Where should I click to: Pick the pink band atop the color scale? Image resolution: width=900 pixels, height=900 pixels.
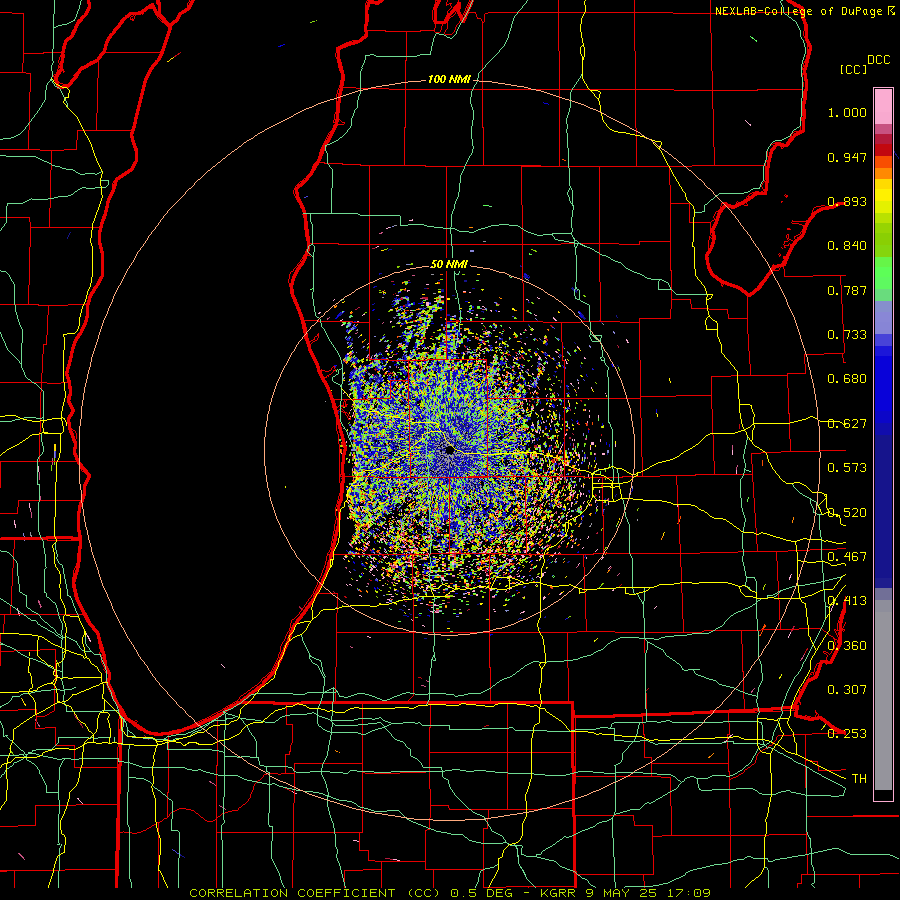883,107
